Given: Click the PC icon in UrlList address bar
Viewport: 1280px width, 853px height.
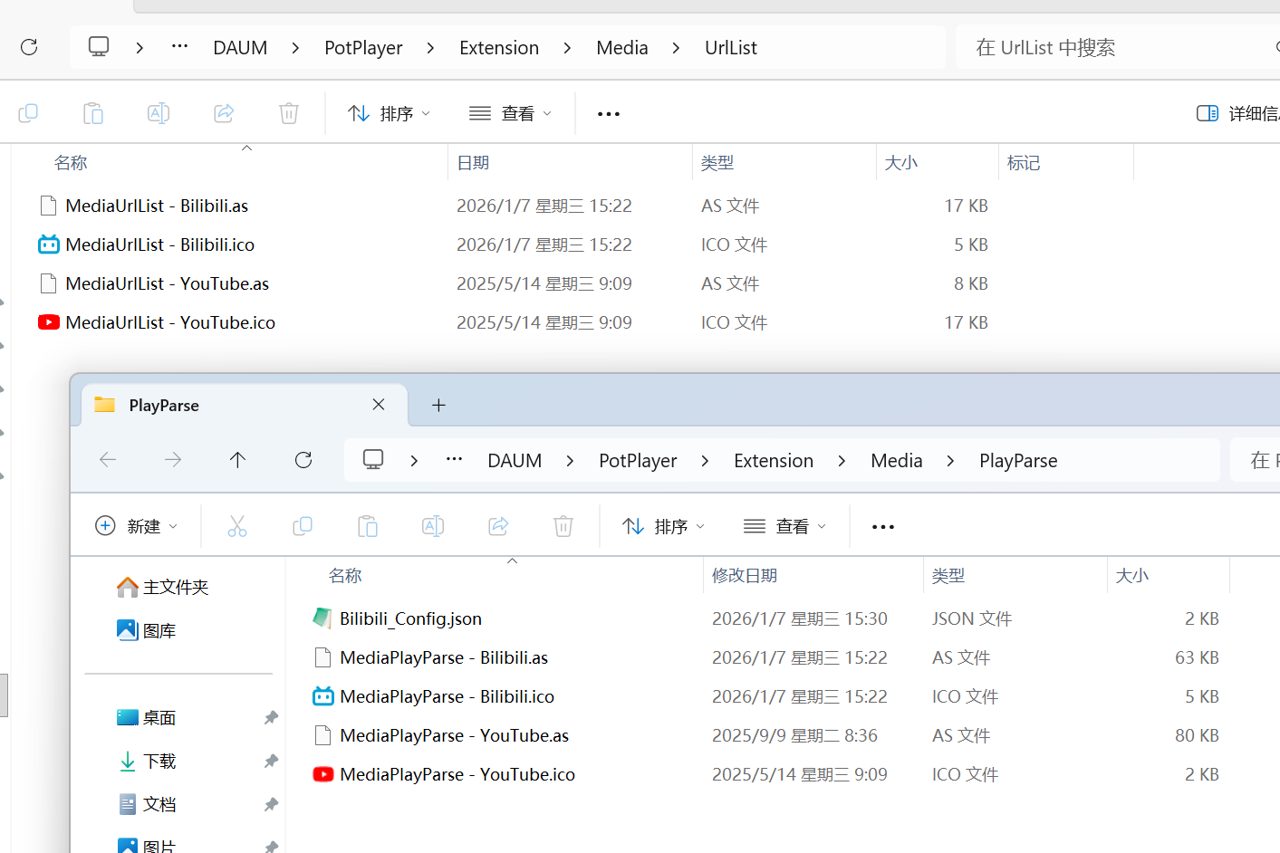Looking at the screenshot, I should click(99, 47).
